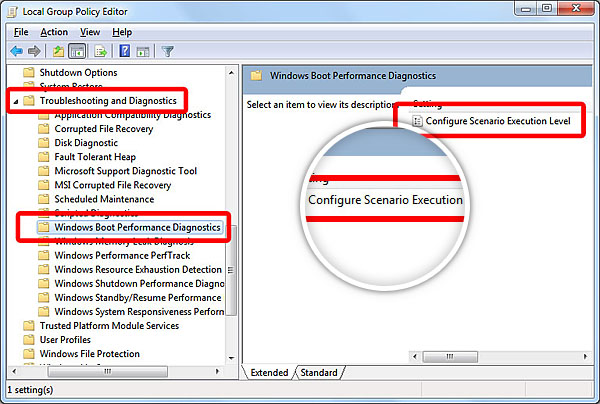Click tree pane vertical scrollbar thumb
The width and height of the screenshot is (600, 404).
click(231, 270)
